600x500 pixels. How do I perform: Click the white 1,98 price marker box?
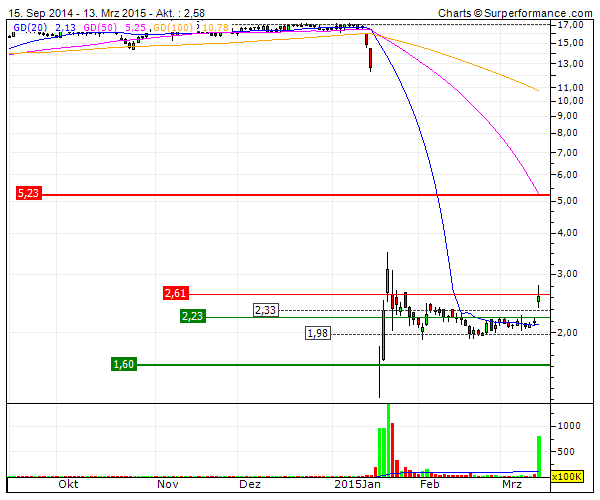coord(317,333)
